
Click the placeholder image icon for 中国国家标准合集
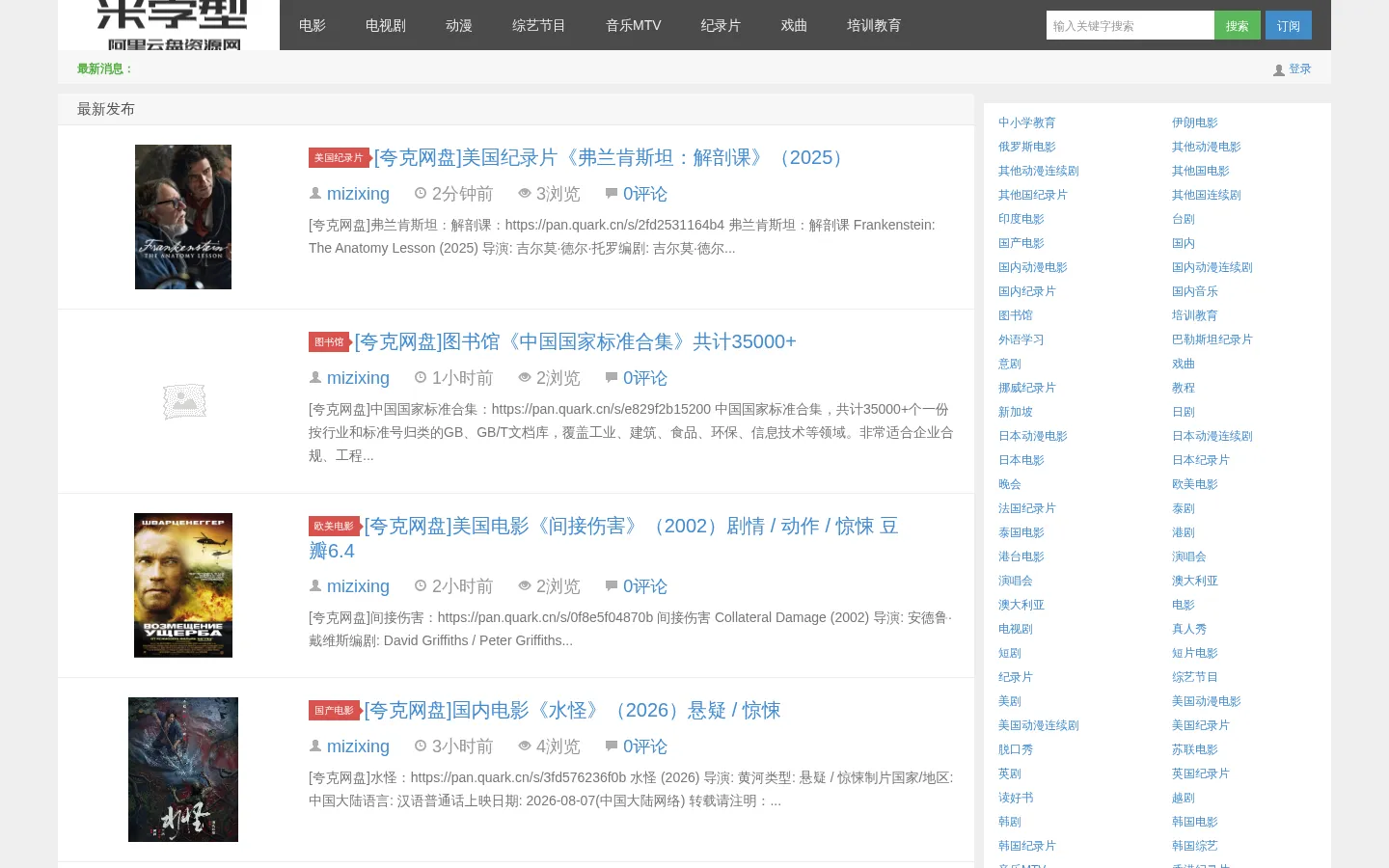point(184,401)
